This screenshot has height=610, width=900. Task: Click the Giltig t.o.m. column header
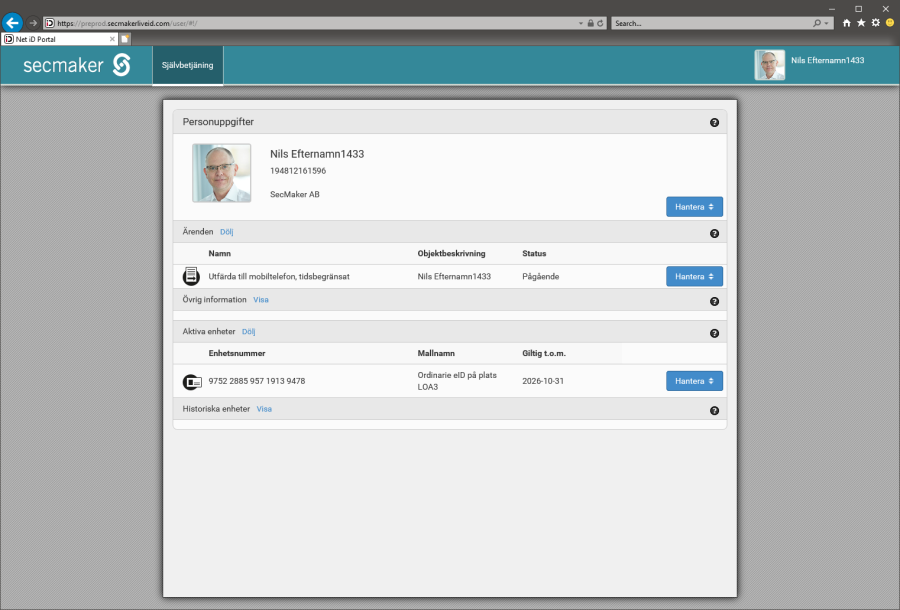544,353
